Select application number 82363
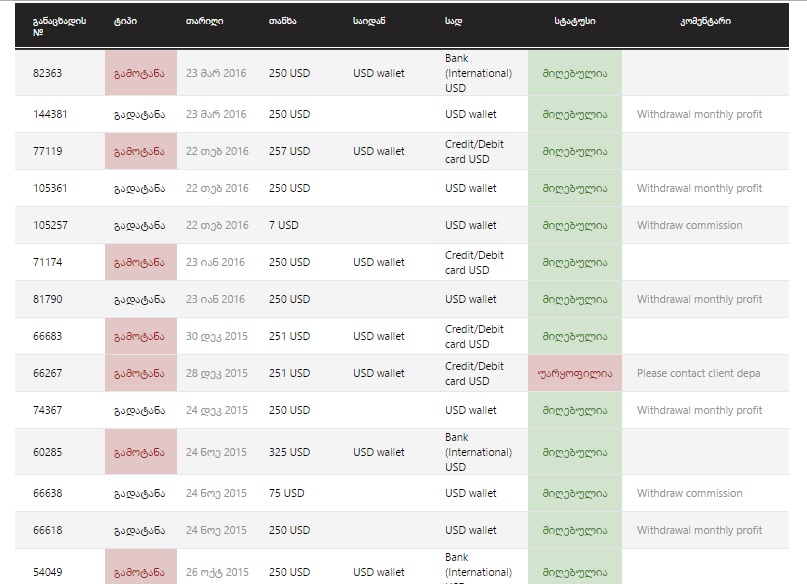 pyautogui.click(x=49, y=73)
